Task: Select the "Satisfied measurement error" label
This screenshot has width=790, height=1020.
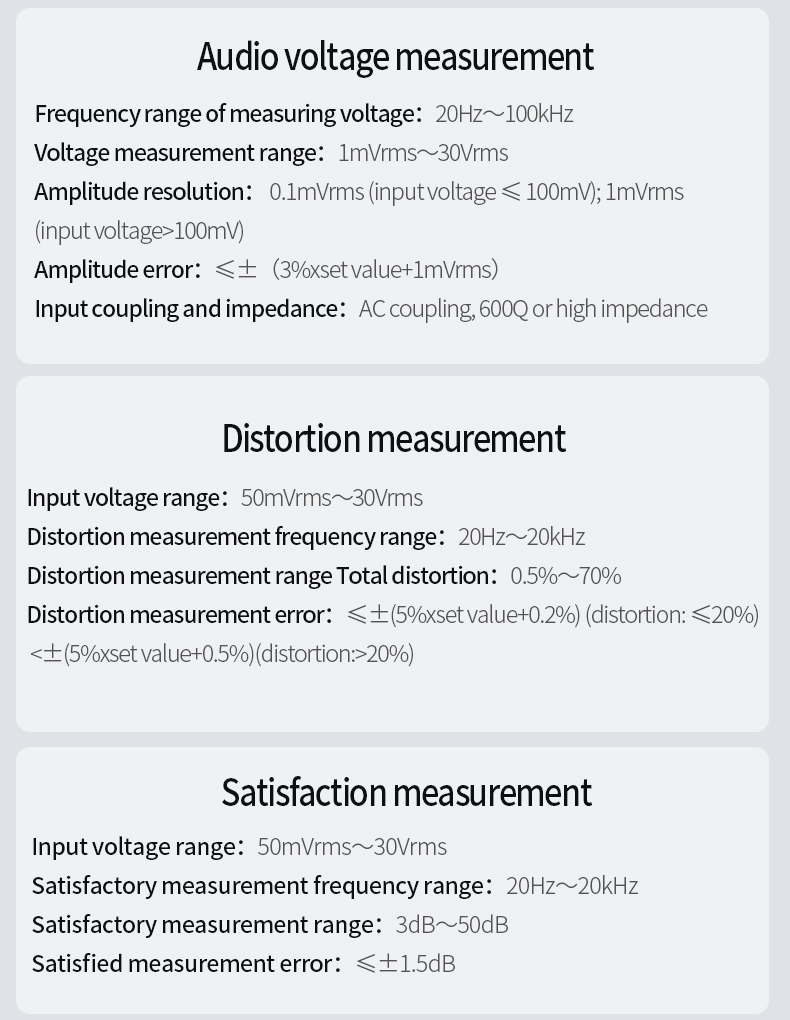Action: (x=183, y=964)
